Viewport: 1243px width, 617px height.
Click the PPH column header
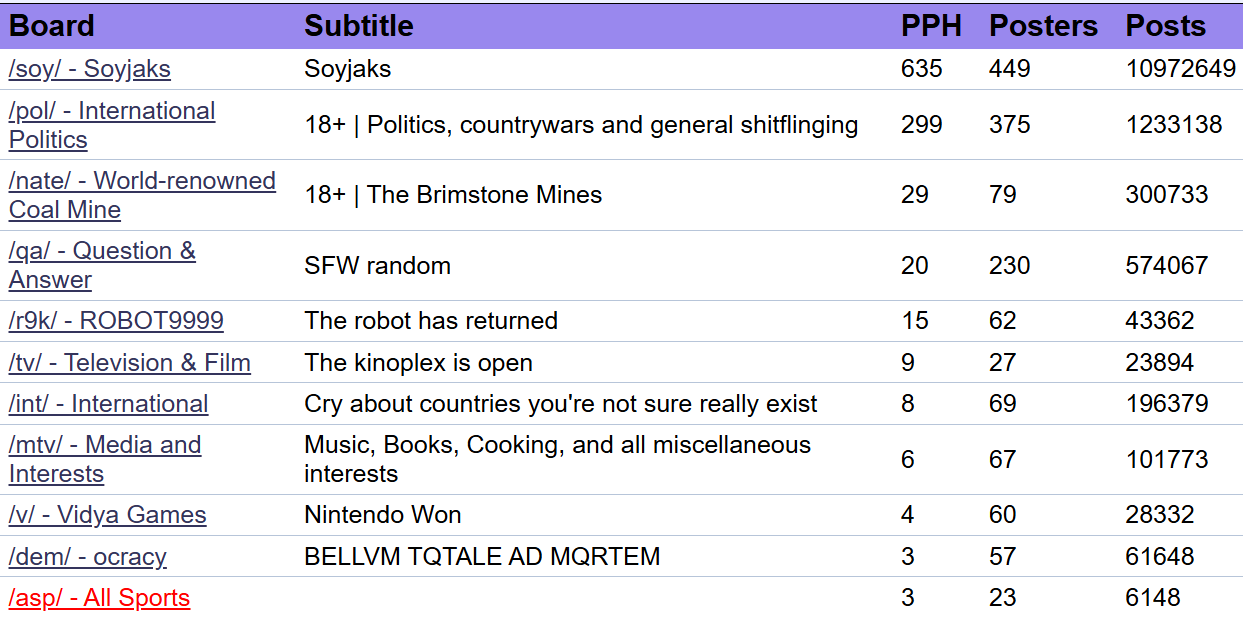[931, 26]
